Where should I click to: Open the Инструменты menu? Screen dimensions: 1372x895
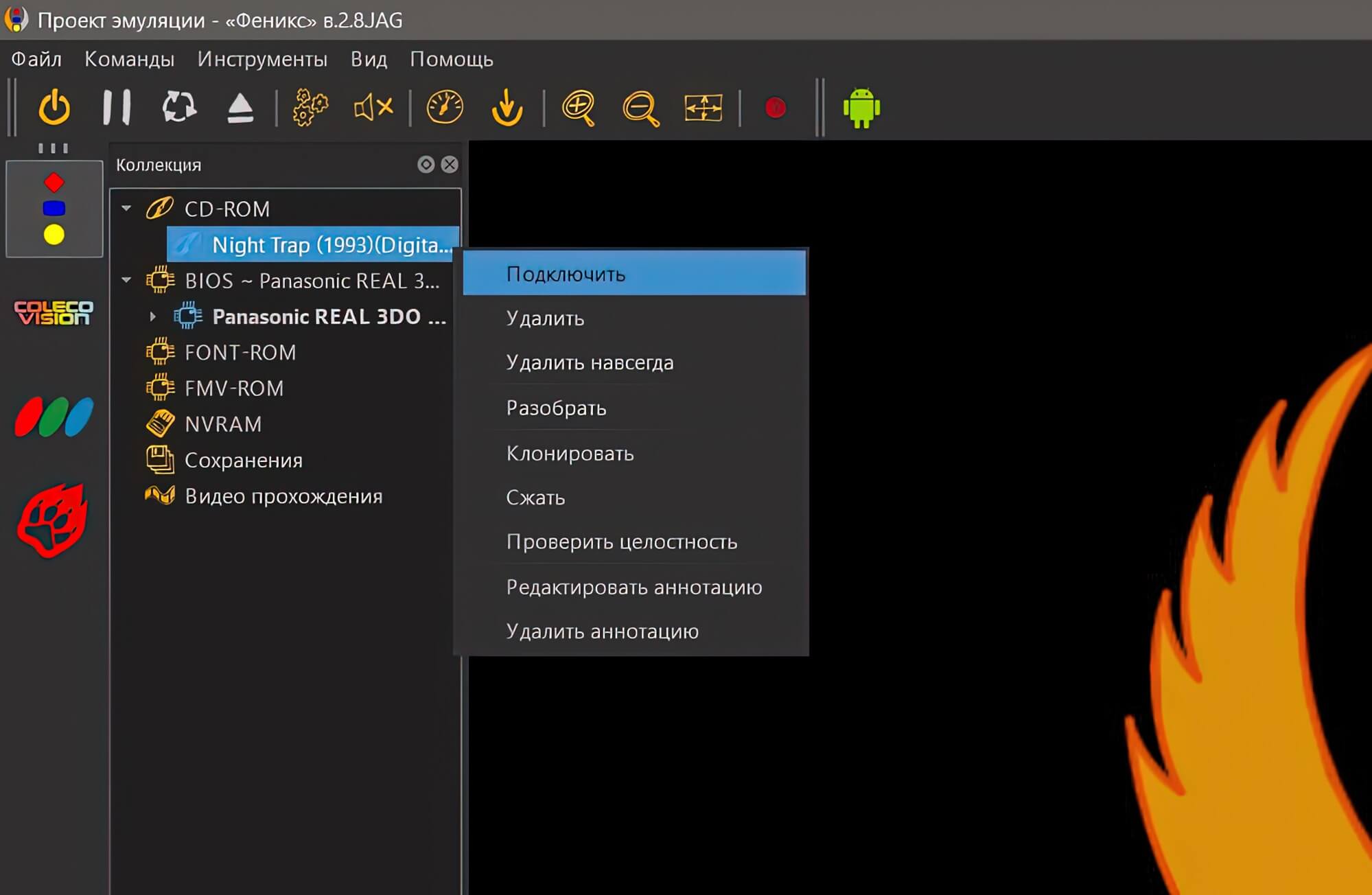click(262, 60)
